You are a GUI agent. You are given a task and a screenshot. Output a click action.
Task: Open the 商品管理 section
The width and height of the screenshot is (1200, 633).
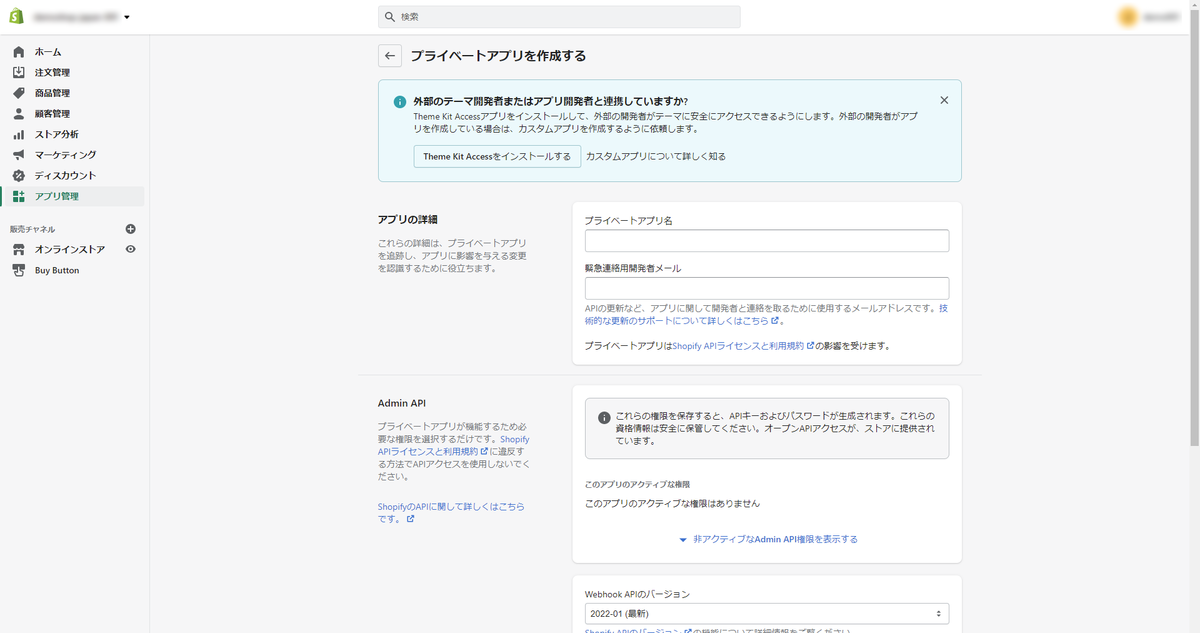[52, 92]
